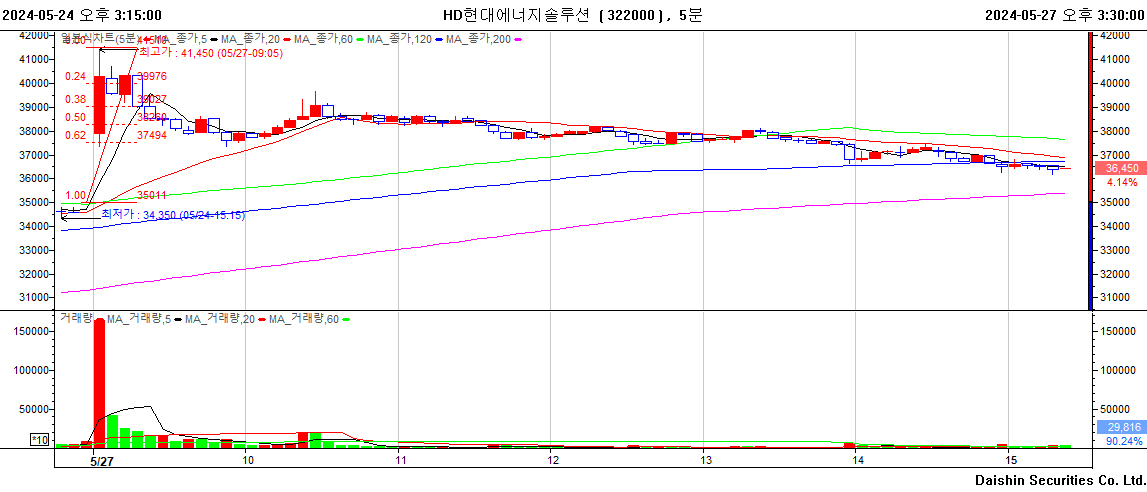
Task: Click the 최저가 34,350 low-price label
Action: (173, 214)
